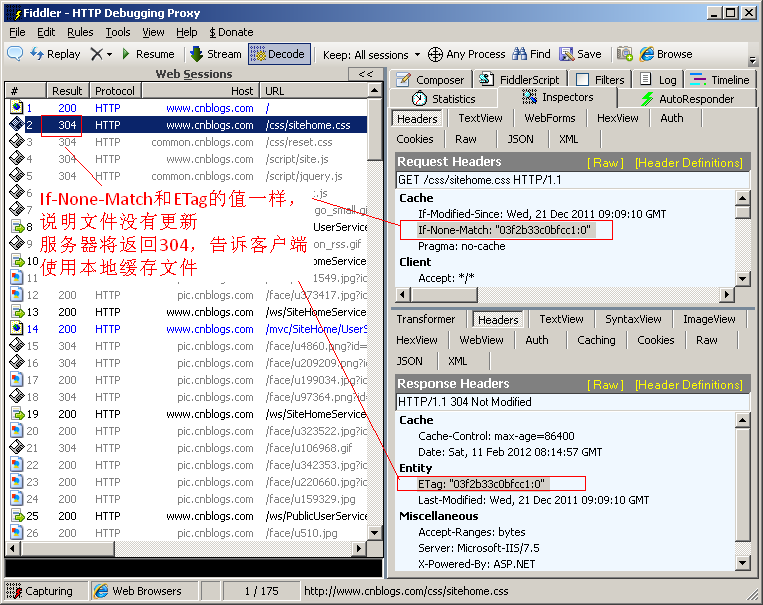The width and height of the screenshot is (763, 605).
Task: Select the Caching response tab
Action: 596,340
